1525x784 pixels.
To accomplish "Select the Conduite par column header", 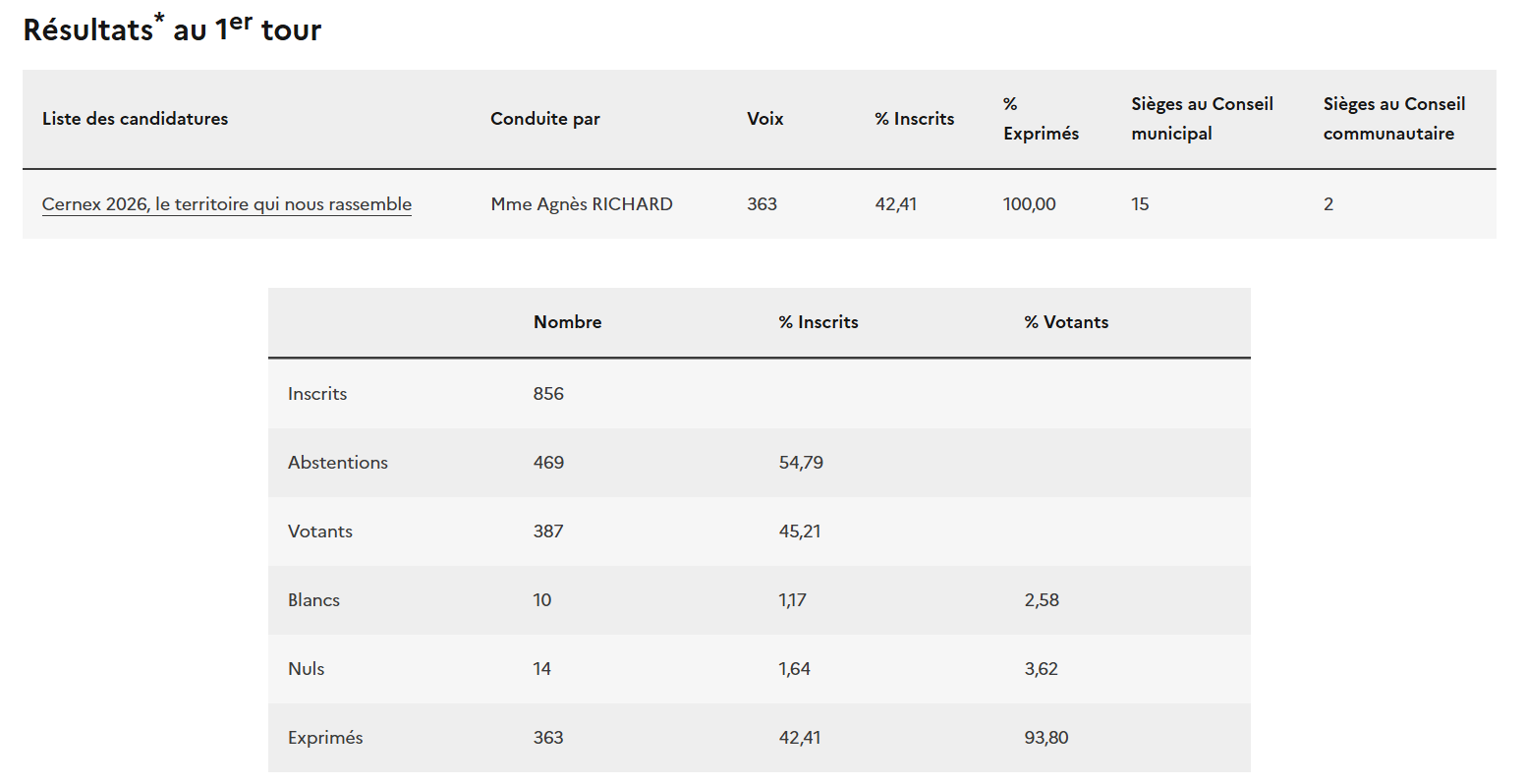I will [544, 119].
